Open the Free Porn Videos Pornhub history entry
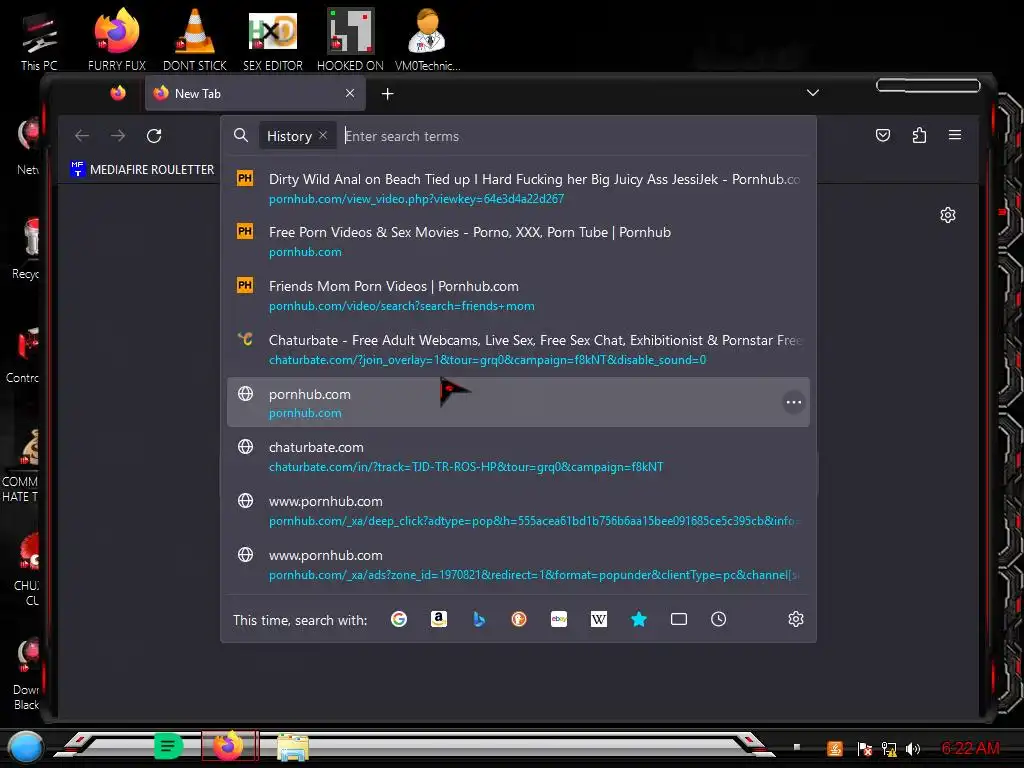The height and width of the screenshot is (768, 1024). (518, 242)
